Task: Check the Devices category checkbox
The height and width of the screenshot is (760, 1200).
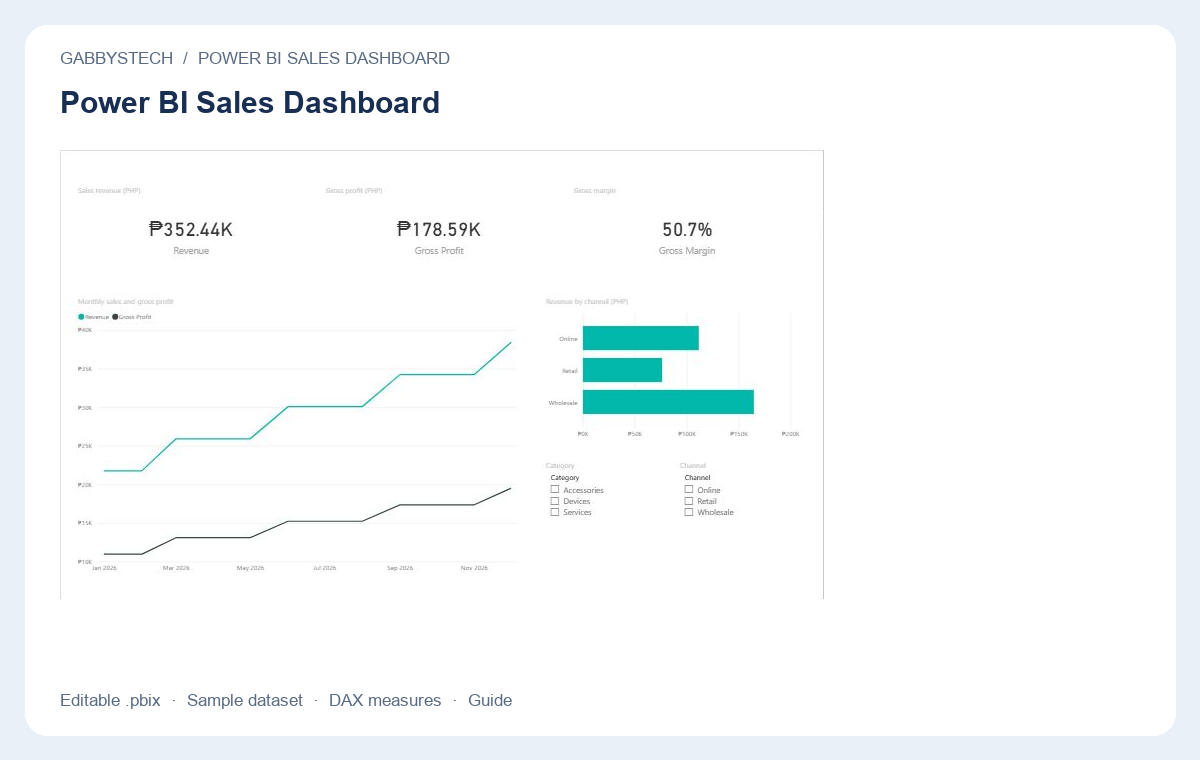Action: [554, 501]
